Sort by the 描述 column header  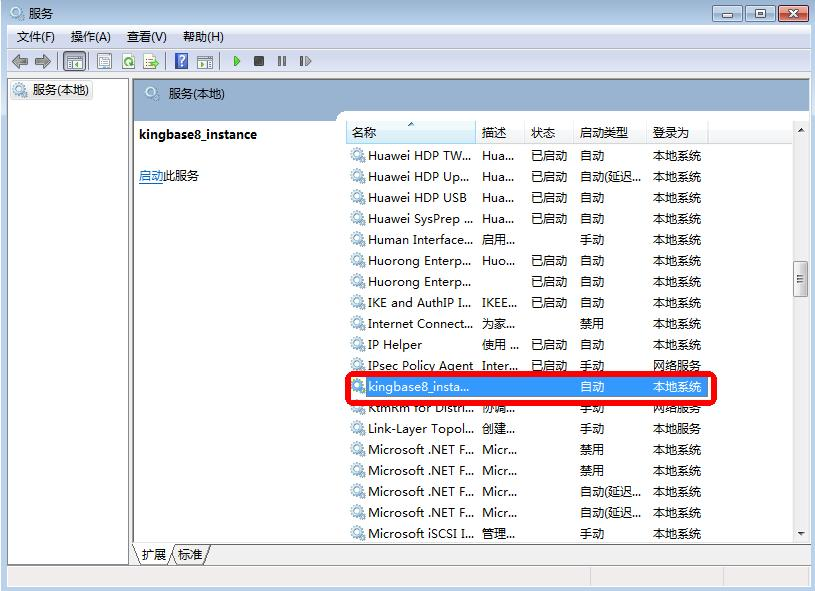500,133
